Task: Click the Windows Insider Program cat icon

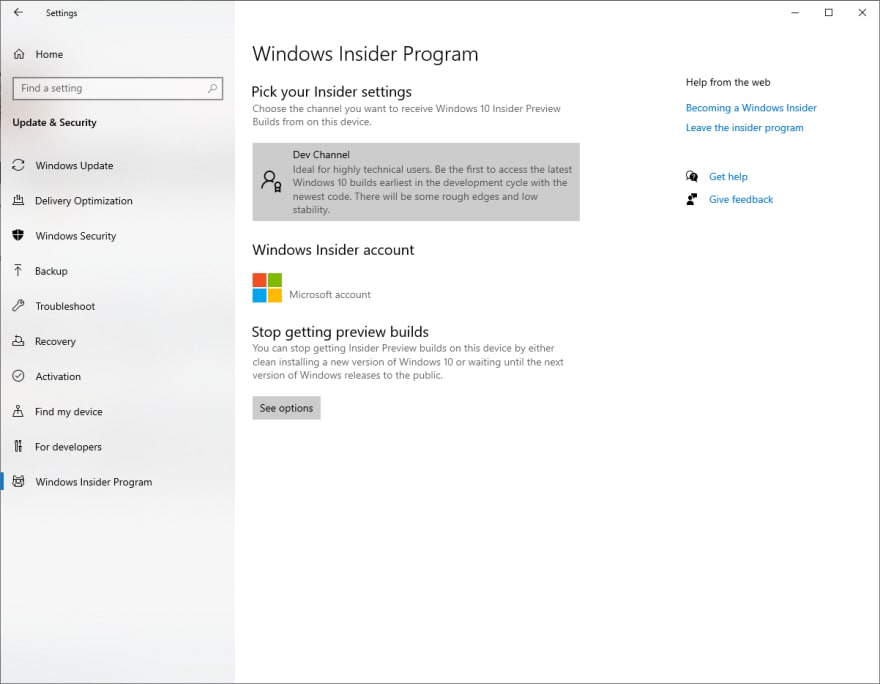Action: coord(18,481)
